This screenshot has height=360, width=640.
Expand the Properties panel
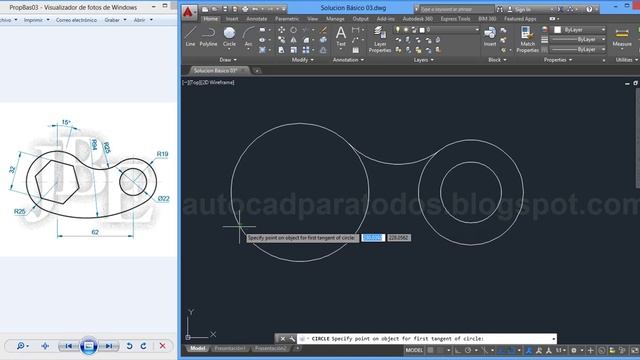click(558, 60)
